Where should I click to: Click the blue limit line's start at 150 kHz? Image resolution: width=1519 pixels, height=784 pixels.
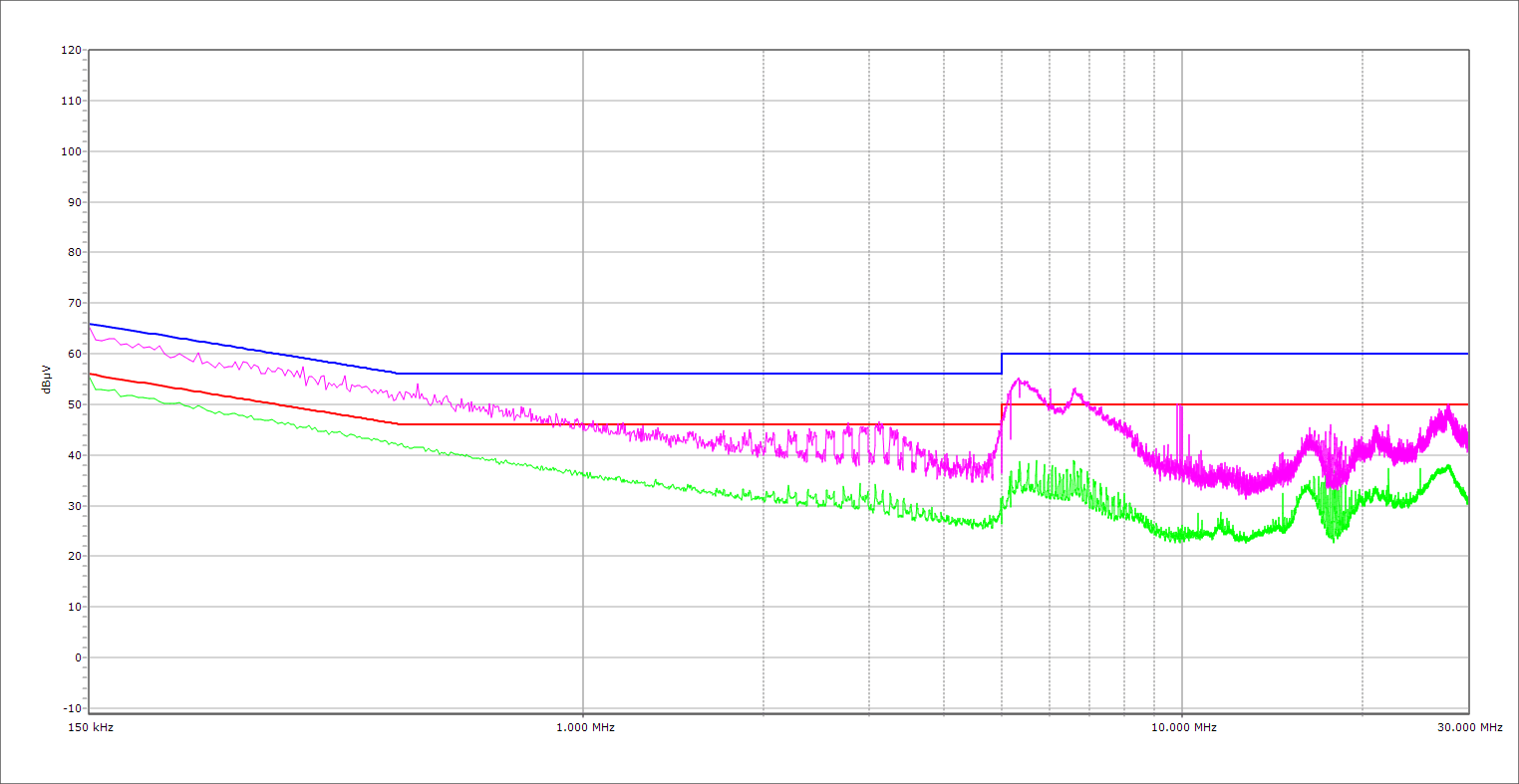pyautogui.click(x=90, y=324)
